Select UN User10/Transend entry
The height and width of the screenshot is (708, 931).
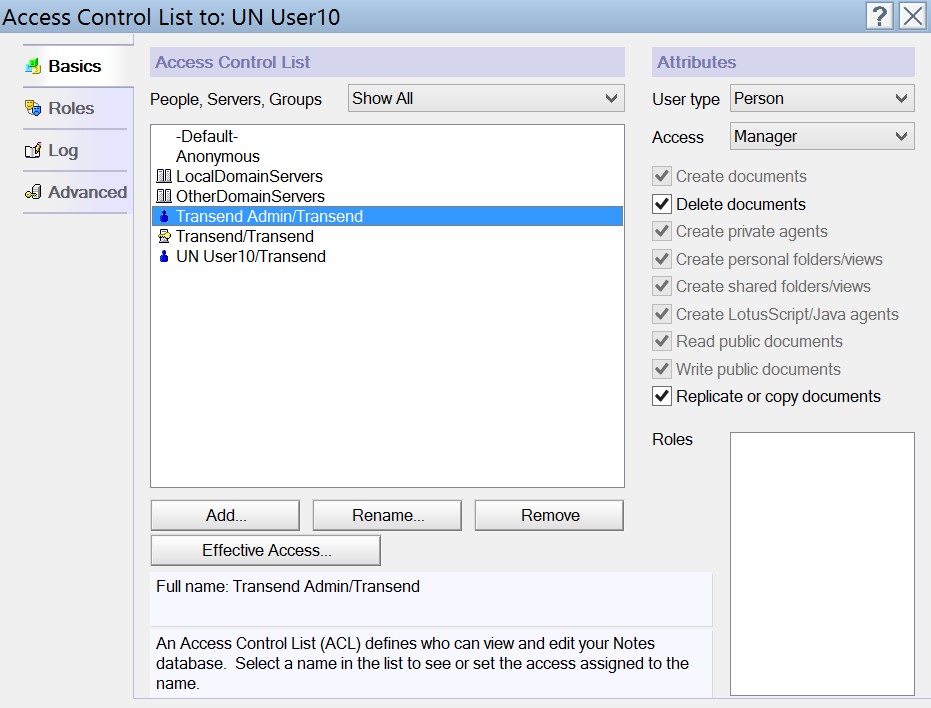[387, 257]
